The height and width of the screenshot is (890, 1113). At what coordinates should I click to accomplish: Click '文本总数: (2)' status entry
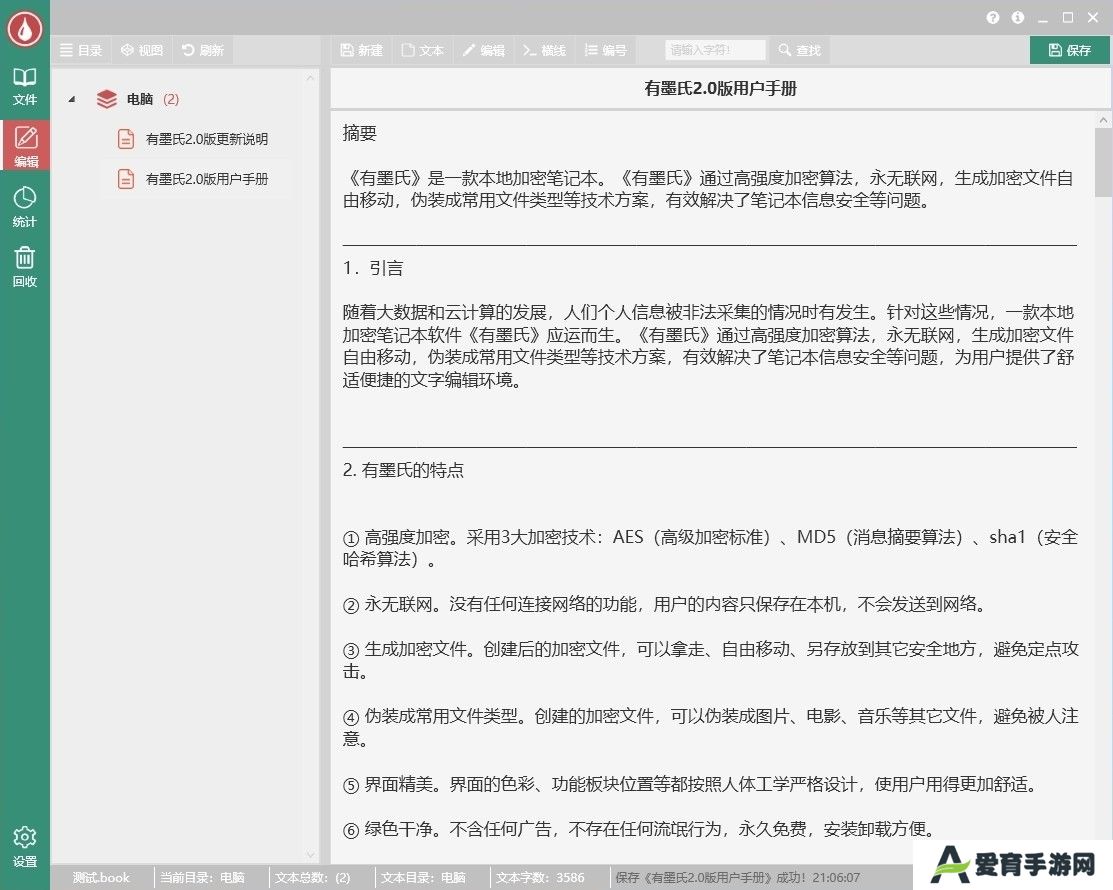[312, 878]
